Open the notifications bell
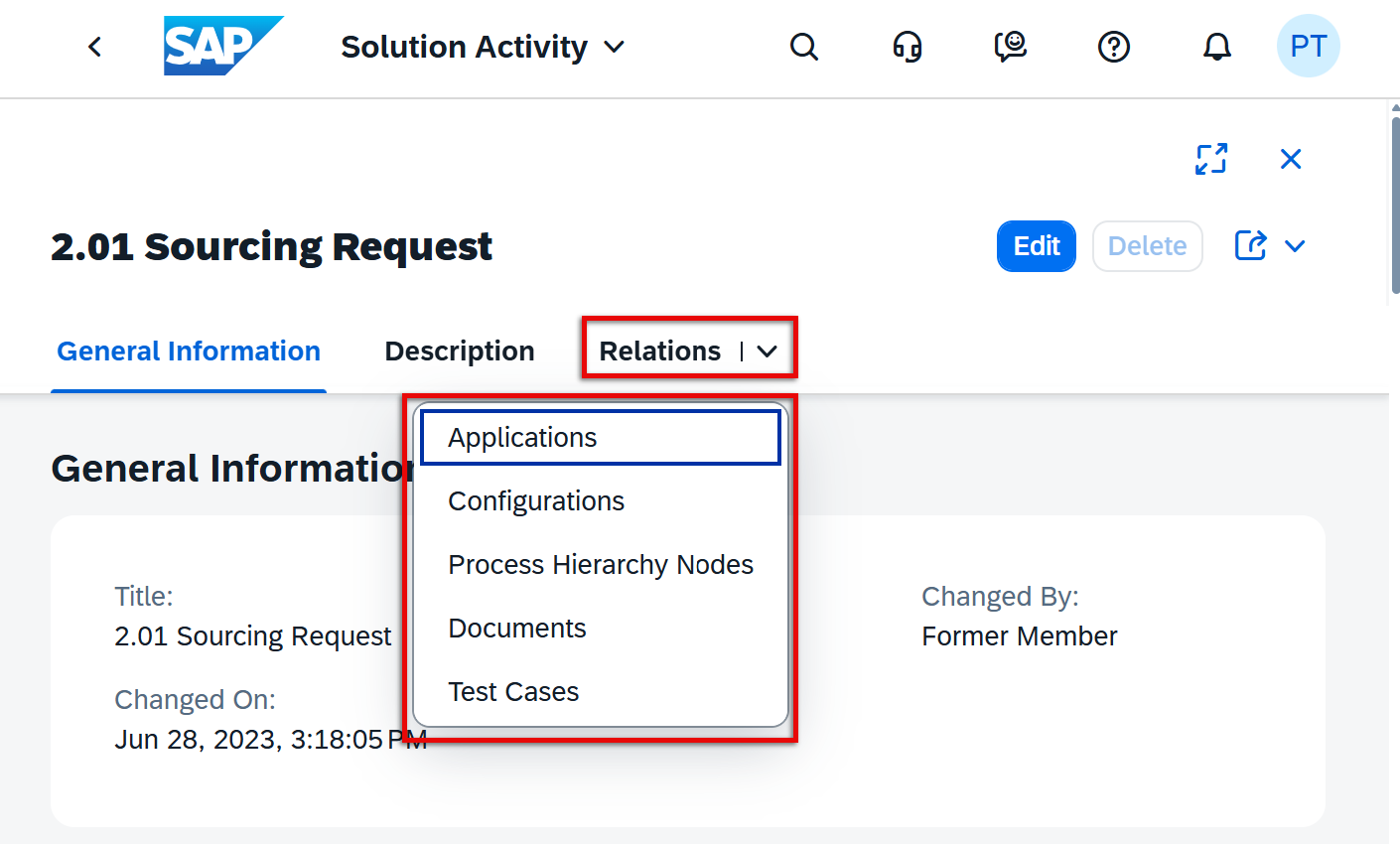Viewport: 1400px width, 844px height. (x=1217, y=47)
